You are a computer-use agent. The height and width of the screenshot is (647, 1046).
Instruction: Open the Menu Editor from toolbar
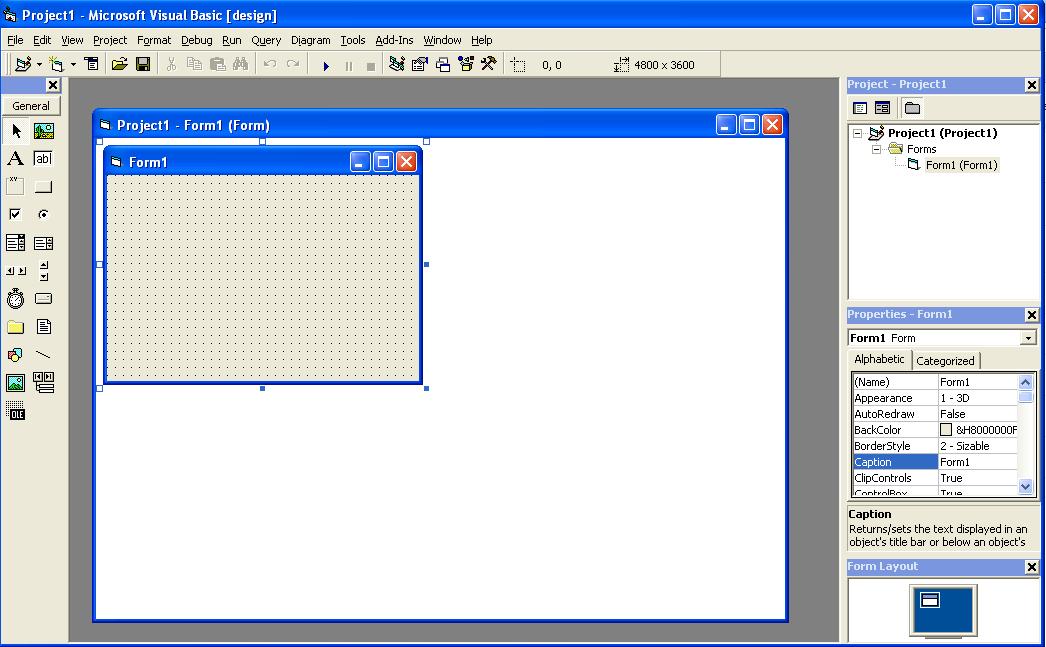(x=91, y=64)
